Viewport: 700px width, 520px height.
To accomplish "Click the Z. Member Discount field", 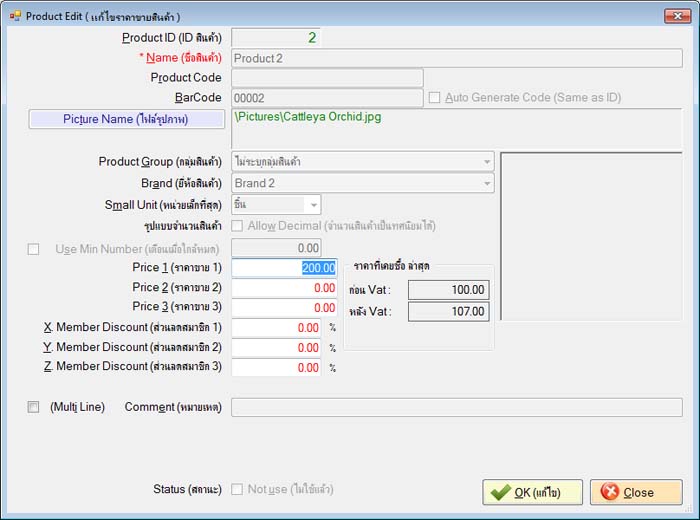I will [277, 367].
